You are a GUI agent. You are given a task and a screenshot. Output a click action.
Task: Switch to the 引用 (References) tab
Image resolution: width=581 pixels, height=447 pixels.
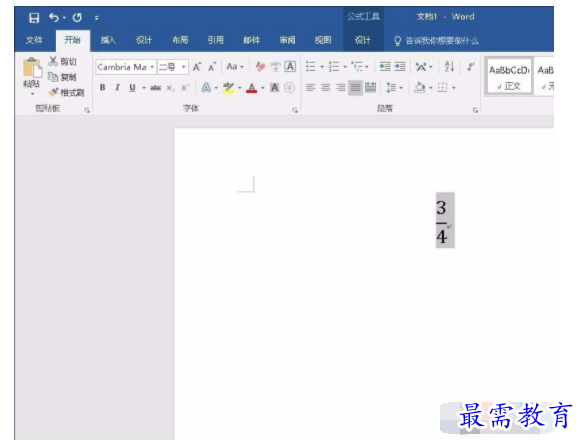[215, 40]
